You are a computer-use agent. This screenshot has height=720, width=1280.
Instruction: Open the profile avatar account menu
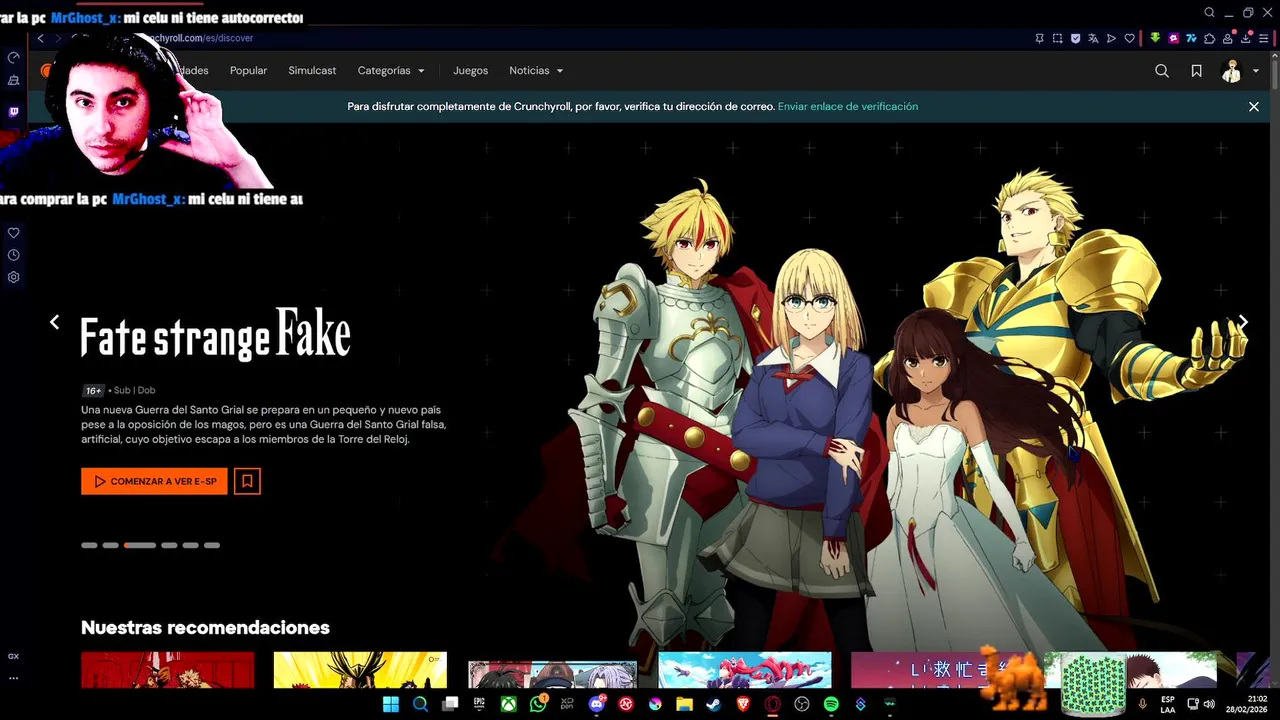(x=1240, y=71)
